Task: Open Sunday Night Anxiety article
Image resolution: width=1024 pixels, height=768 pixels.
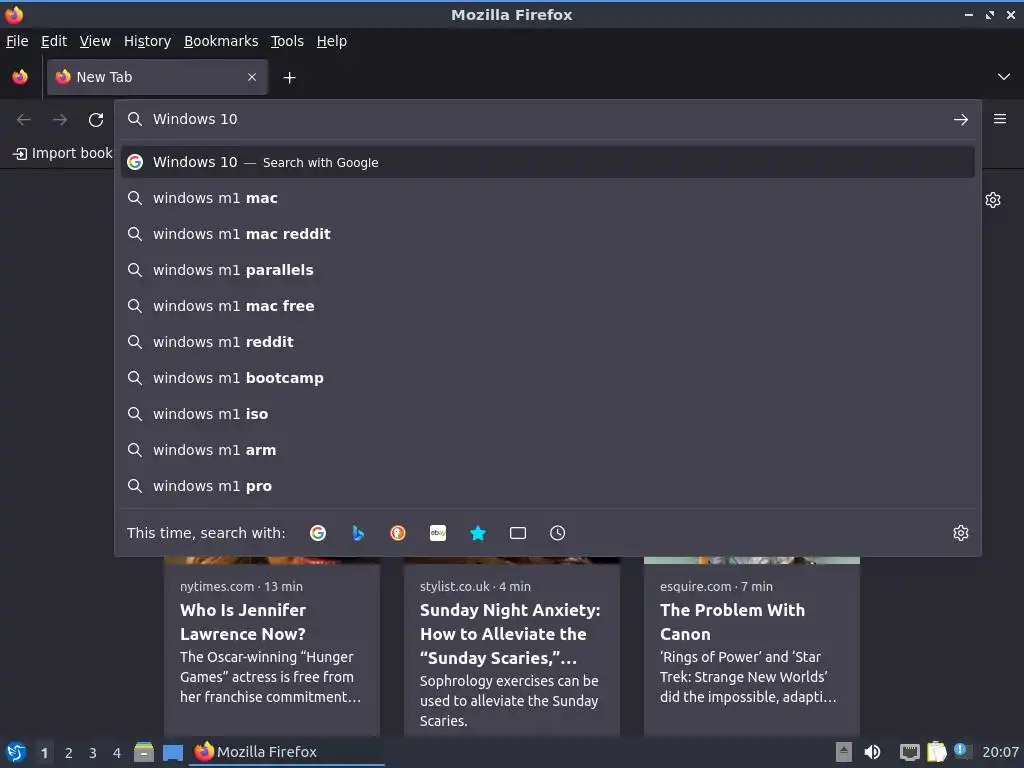Action: [x=510, y=633]
